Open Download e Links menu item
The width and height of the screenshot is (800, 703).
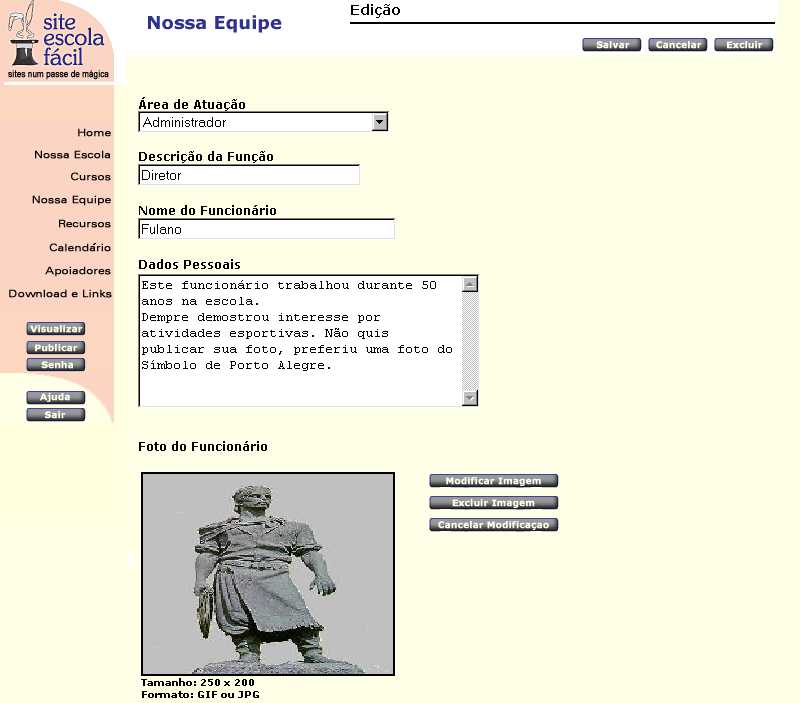coord(60,294)
